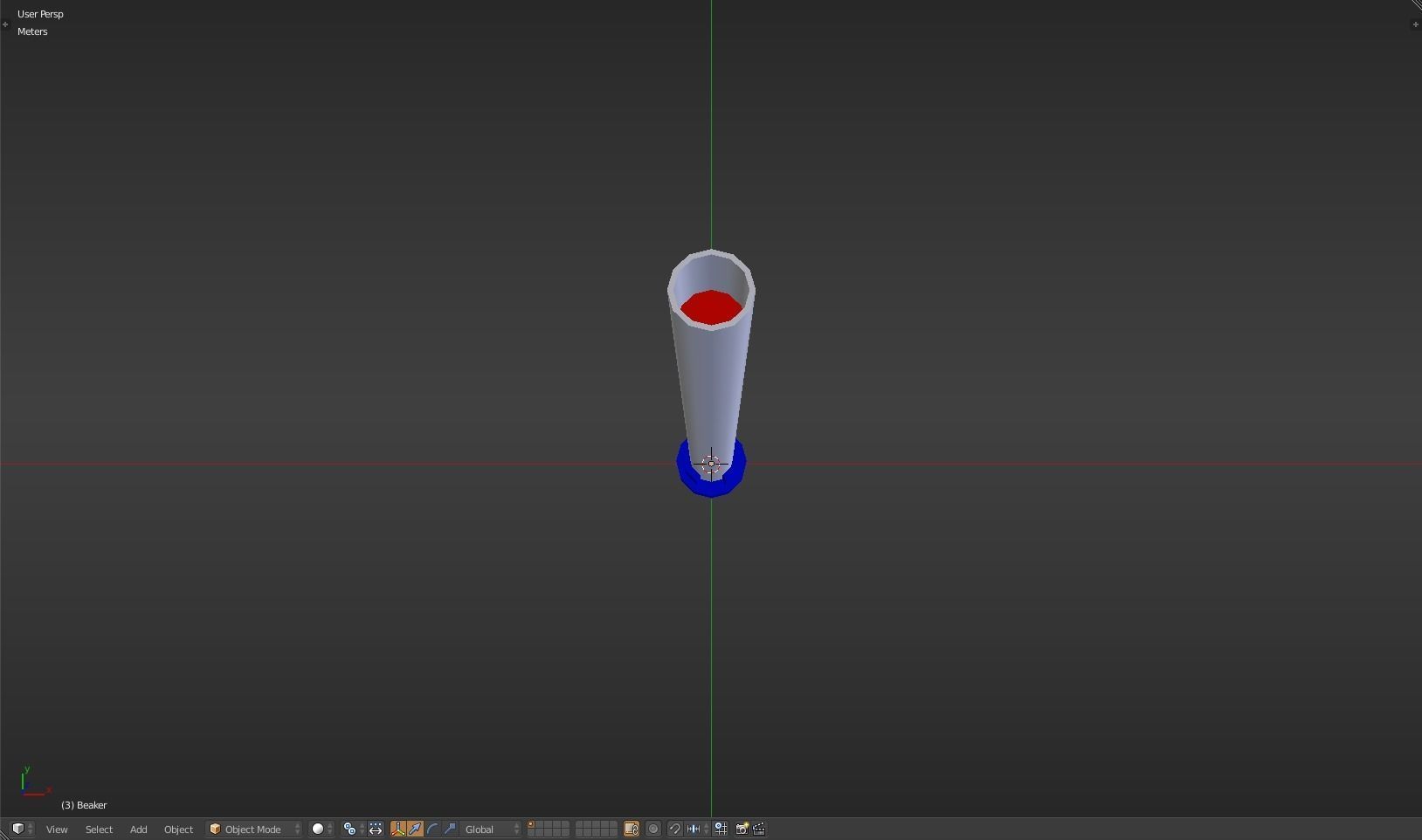Open proportional editing options
This screenshot has width=1422, height=840.
(653, 829)
